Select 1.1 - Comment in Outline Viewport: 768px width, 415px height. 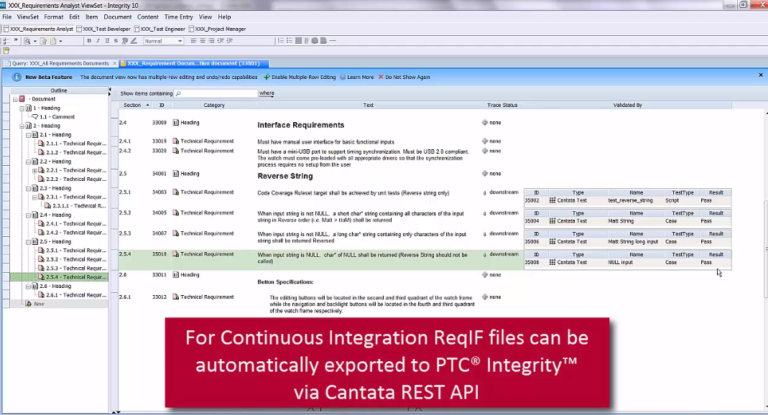(53, 117)
